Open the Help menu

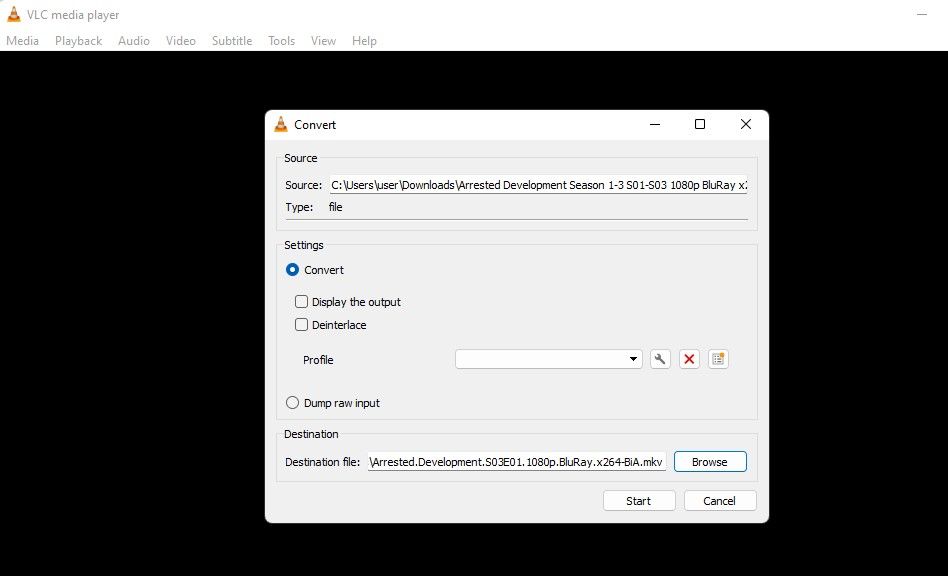(364, 40)
